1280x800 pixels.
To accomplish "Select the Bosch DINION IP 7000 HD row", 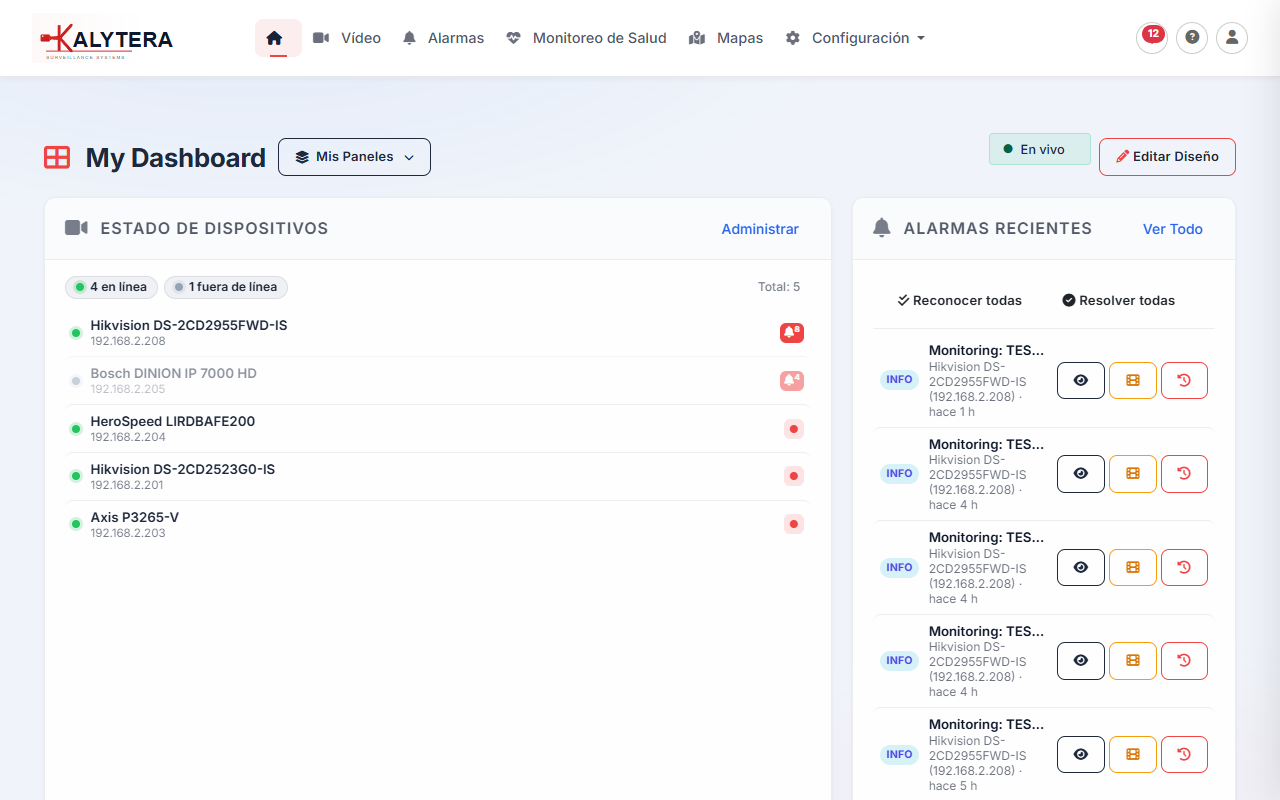I will coord(437,381).
